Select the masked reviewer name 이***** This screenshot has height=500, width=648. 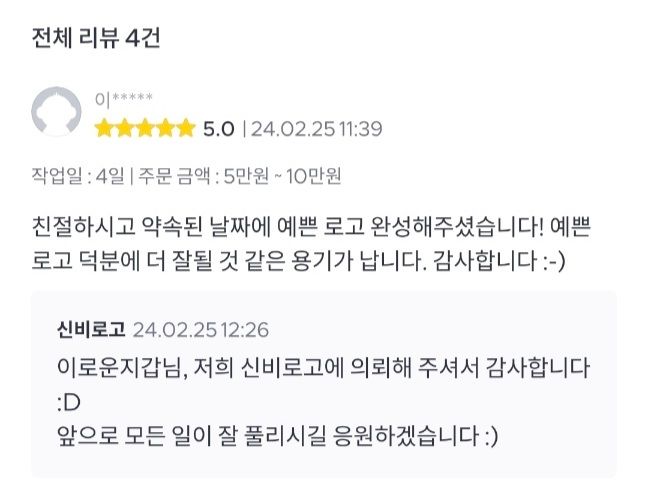pyautogui.click(x=124, y=98)
